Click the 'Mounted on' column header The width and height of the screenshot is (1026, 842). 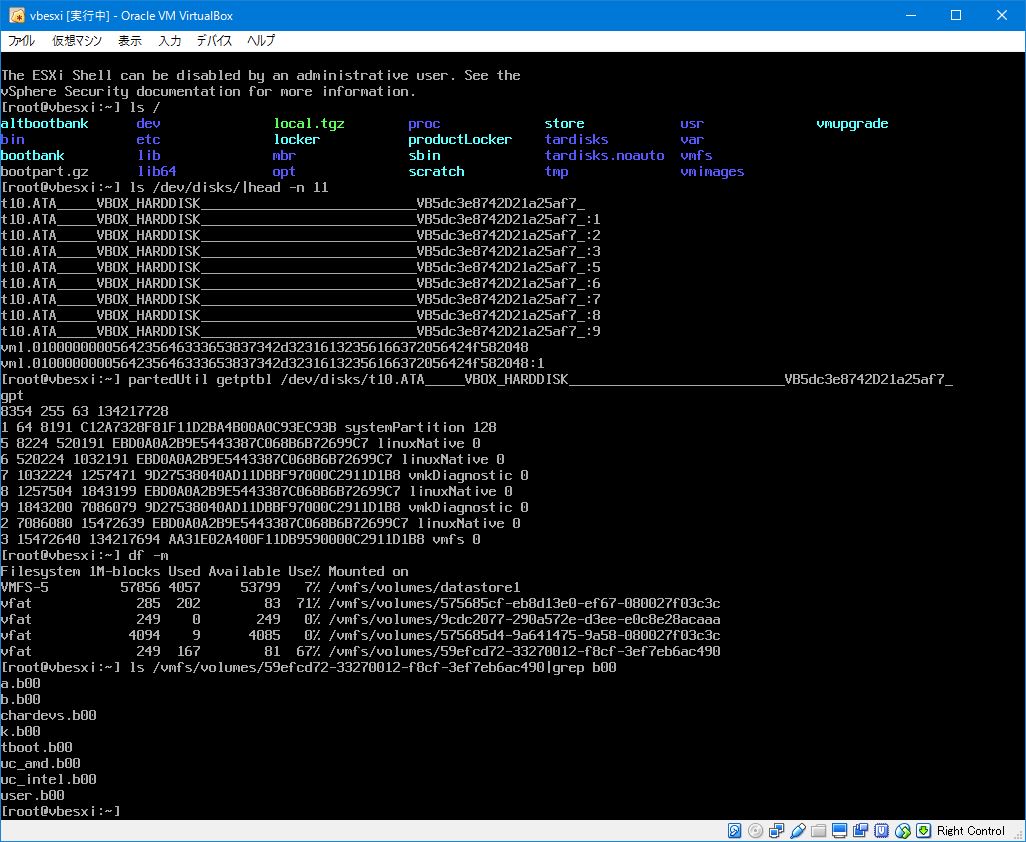[x=368, y=571]
